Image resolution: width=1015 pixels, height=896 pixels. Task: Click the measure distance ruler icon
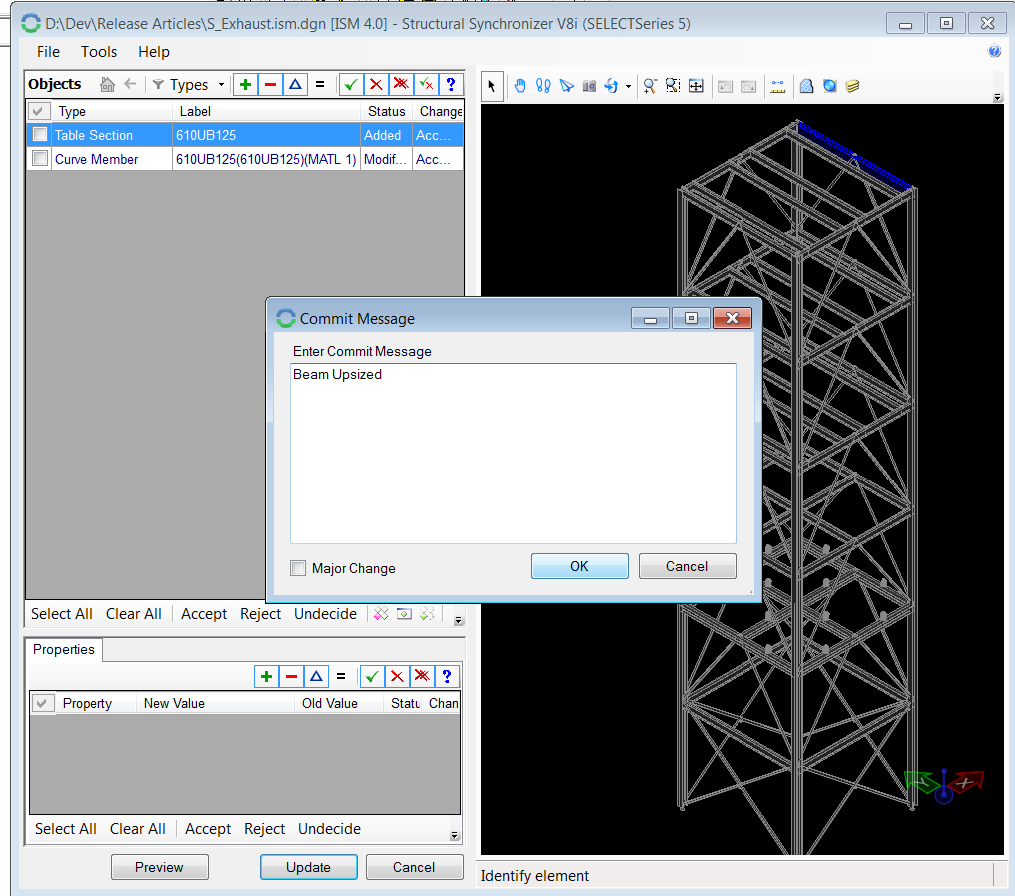click(777, 86)
